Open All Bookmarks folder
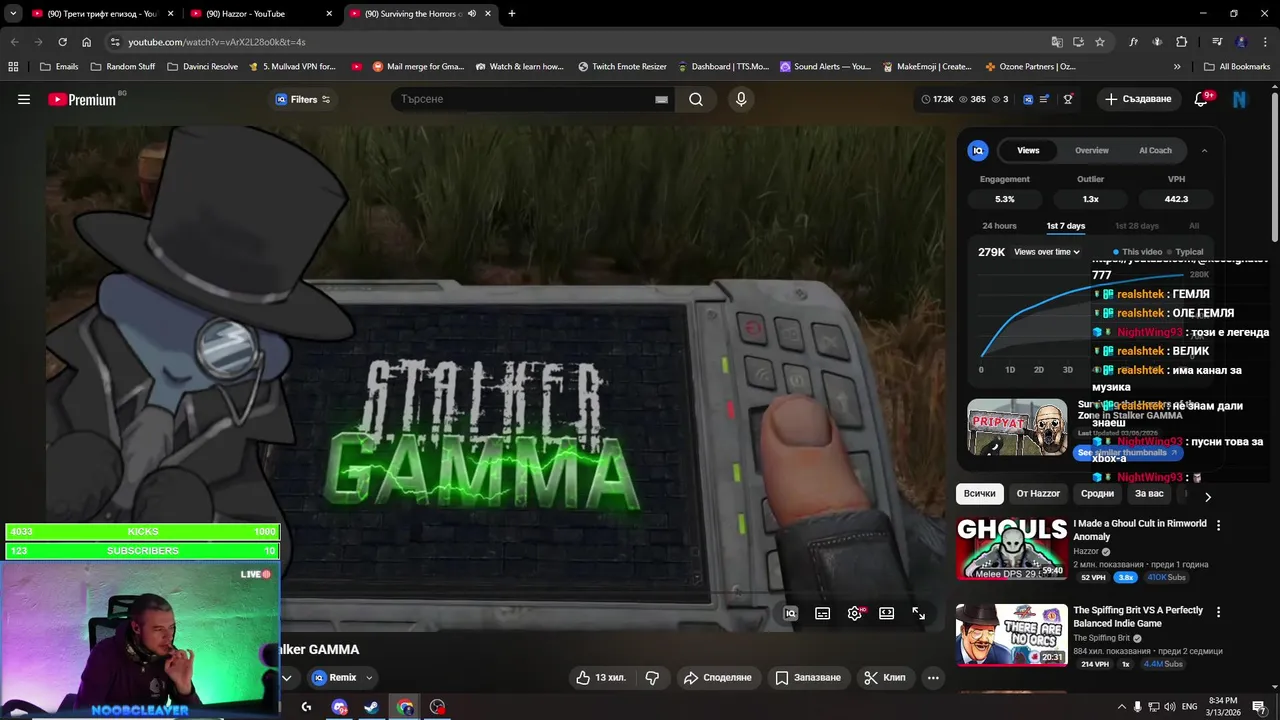 click(1237, 67)
